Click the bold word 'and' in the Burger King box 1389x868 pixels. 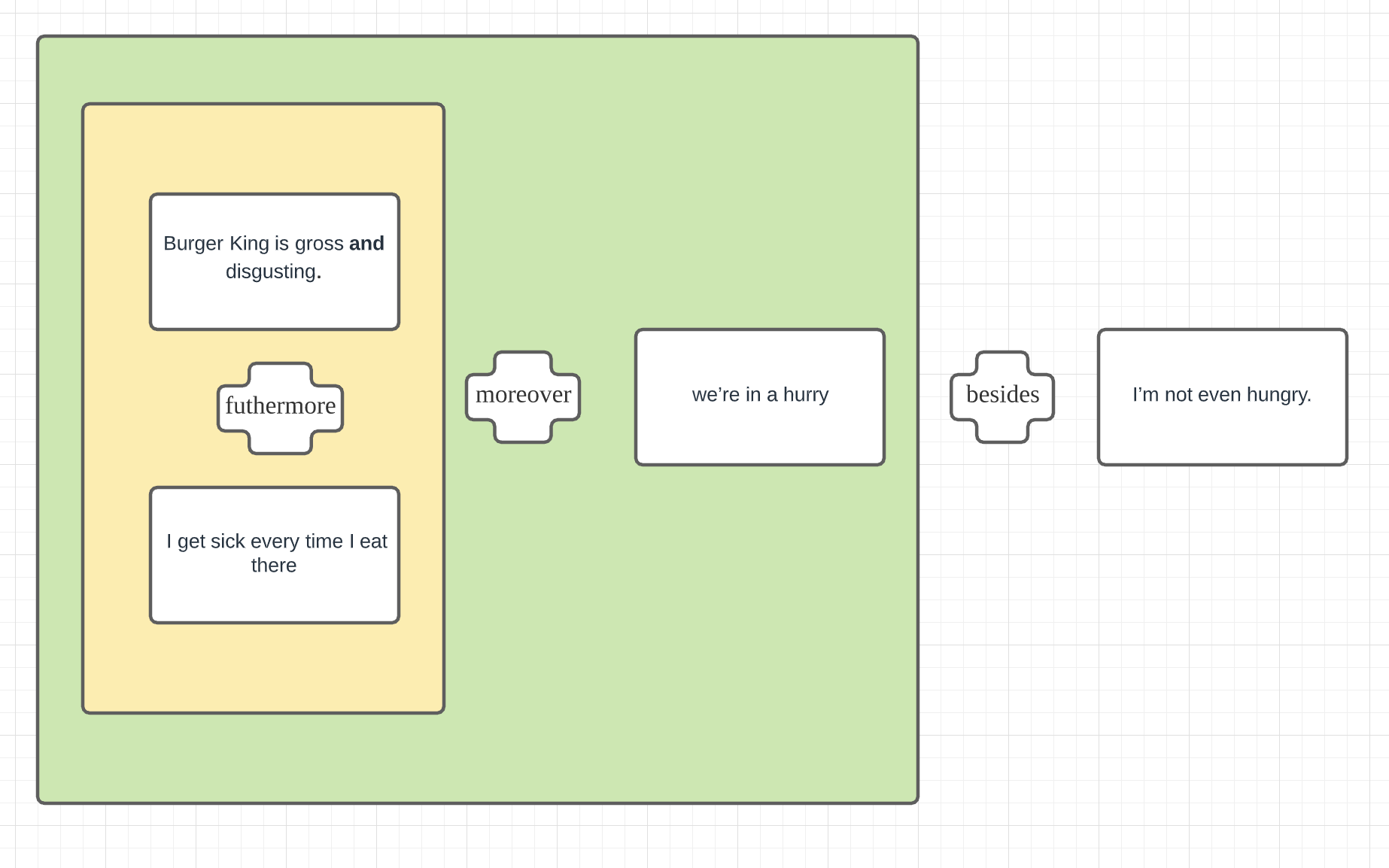366,244
